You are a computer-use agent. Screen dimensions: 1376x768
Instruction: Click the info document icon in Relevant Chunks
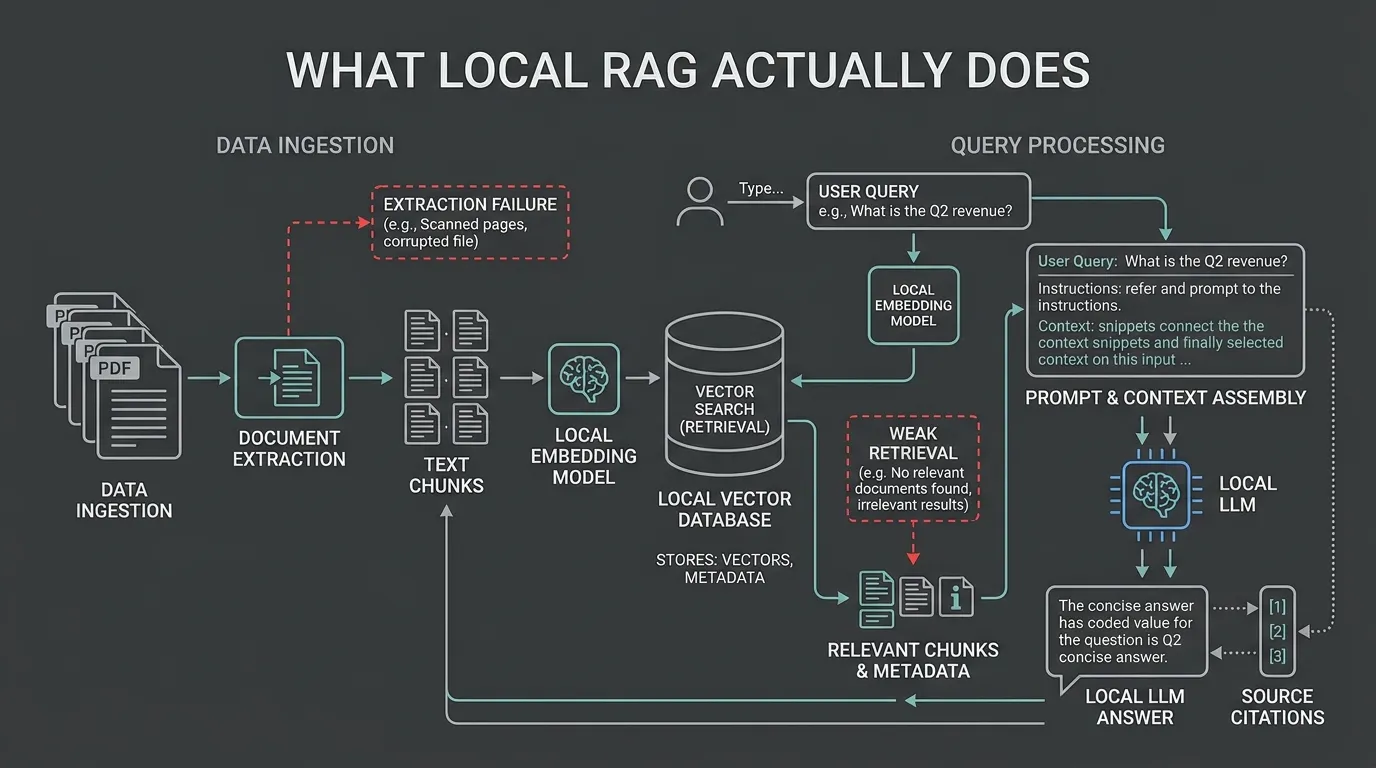point(957,596)
